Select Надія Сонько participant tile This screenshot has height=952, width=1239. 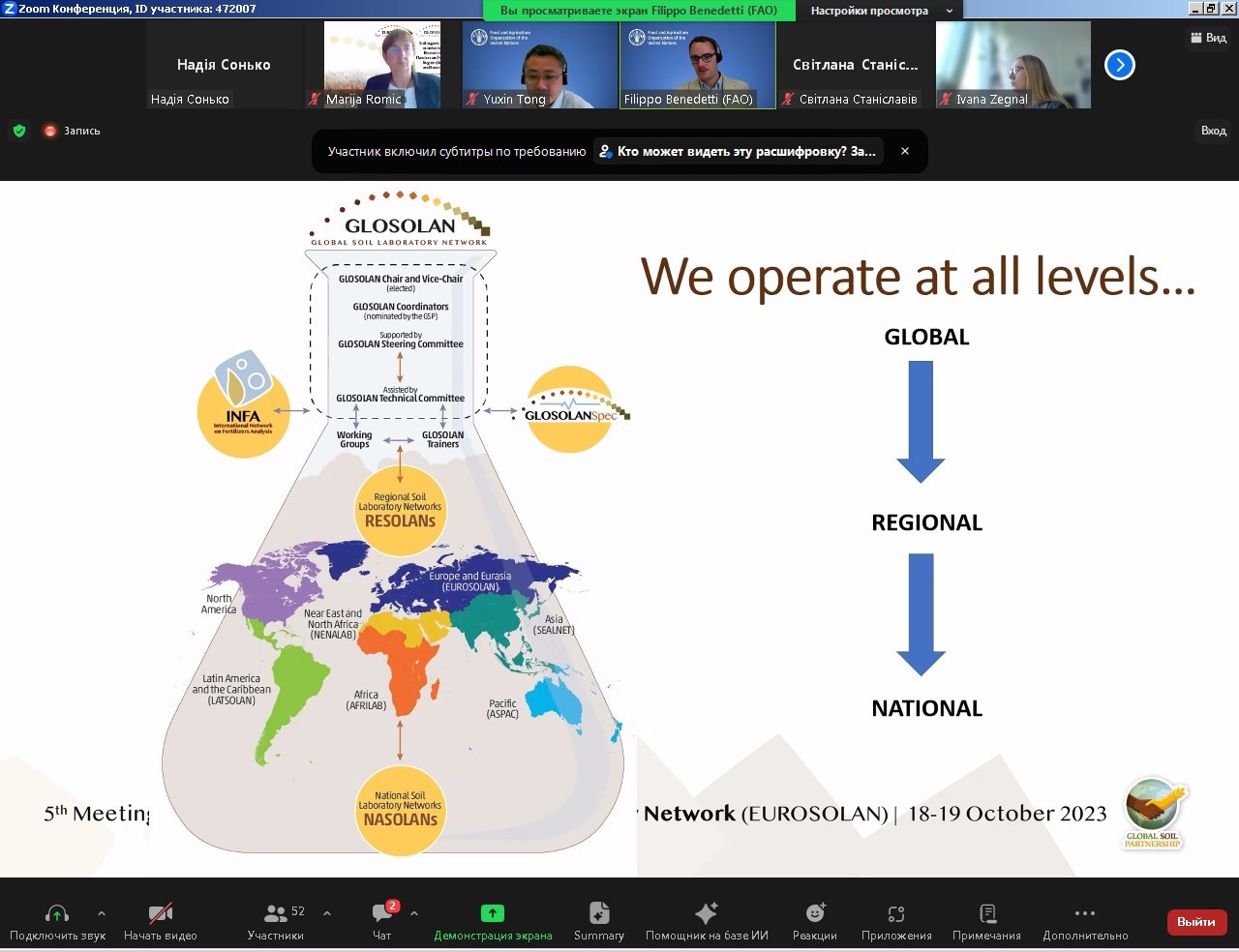click(x=224, y=65)
